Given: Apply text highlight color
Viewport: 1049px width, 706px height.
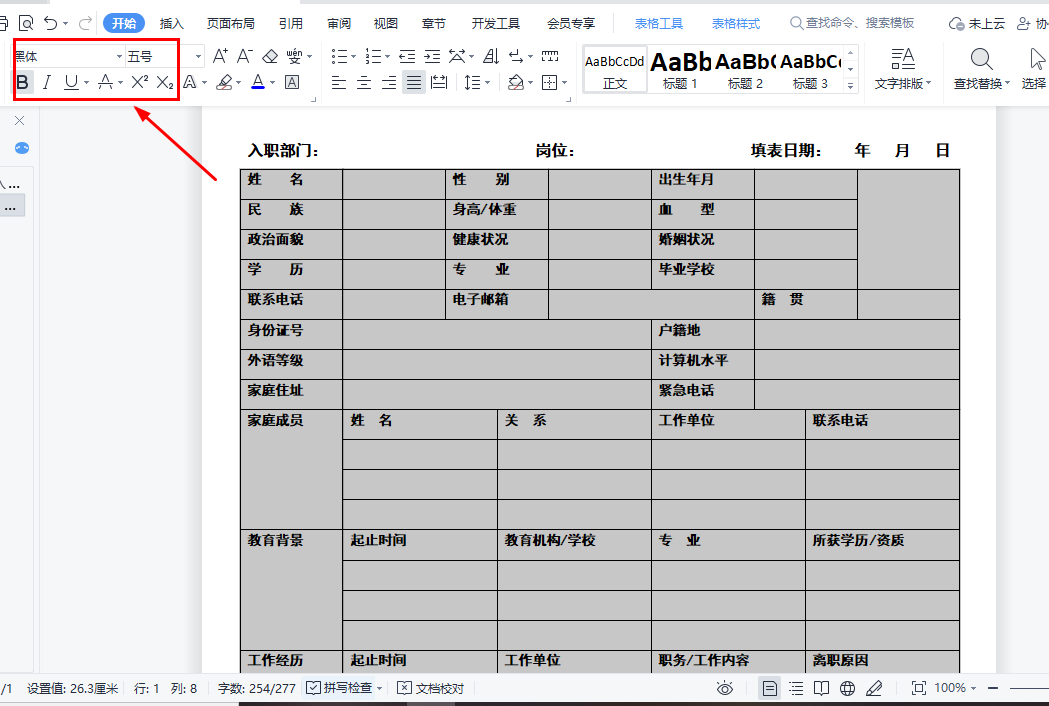Looking at the screenshot, I should coord(225,82).
